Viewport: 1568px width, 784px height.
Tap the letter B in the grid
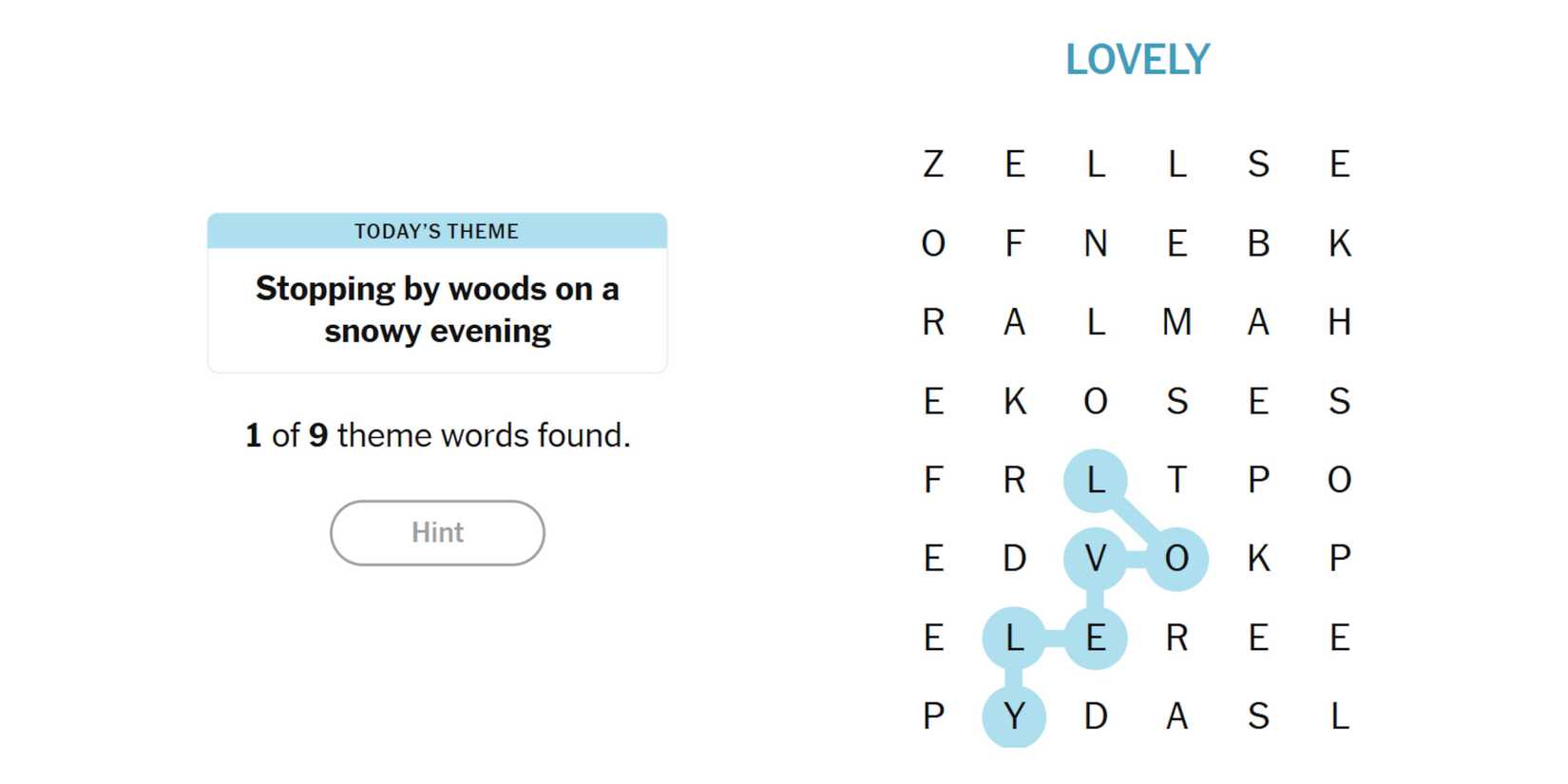(x=1258, y=243)
